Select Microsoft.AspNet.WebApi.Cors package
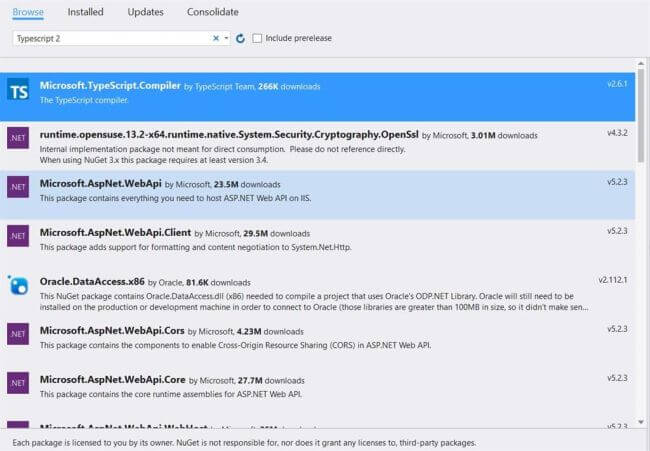 click(x=318, y=342)
